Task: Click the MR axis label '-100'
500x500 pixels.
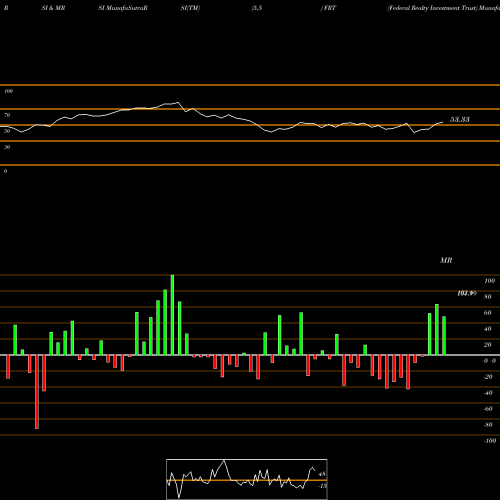Action: [x=490, y=441]
